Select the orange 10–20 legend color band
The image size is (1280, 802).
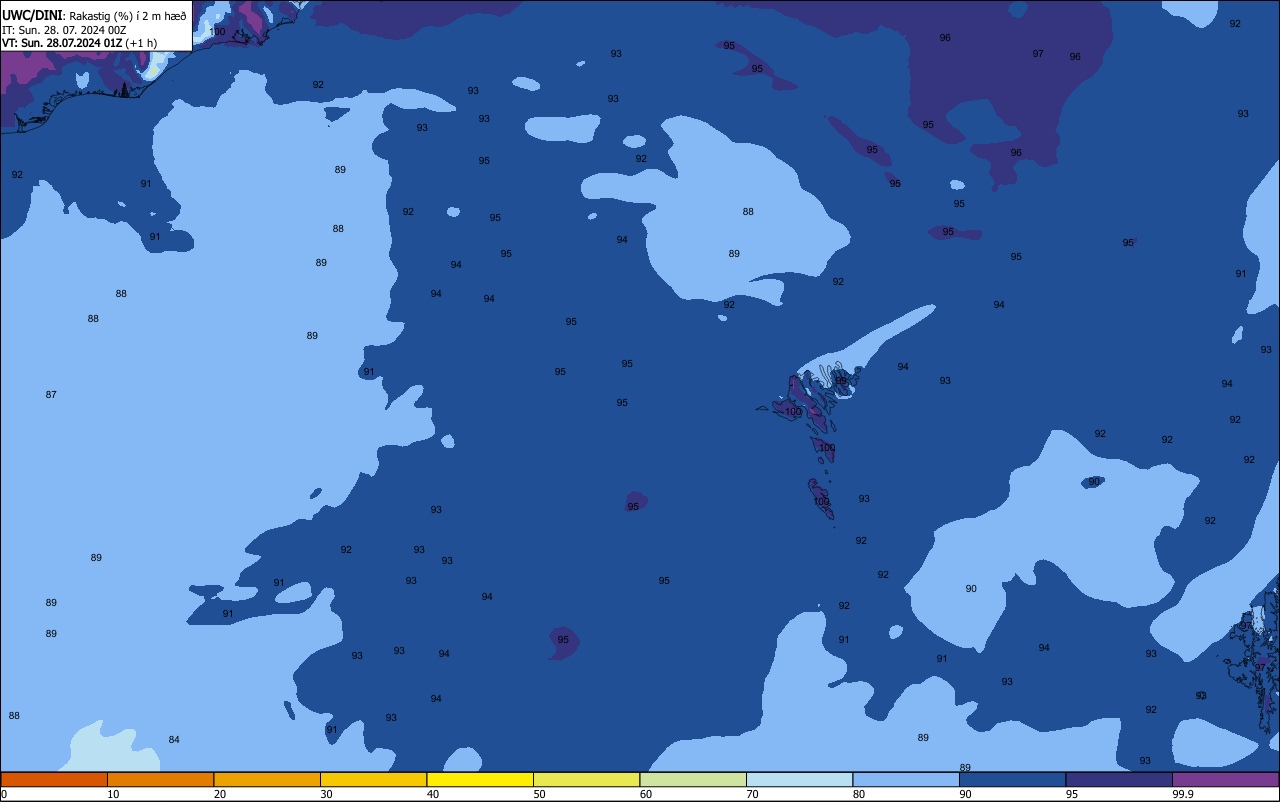[x=160, y=779]
